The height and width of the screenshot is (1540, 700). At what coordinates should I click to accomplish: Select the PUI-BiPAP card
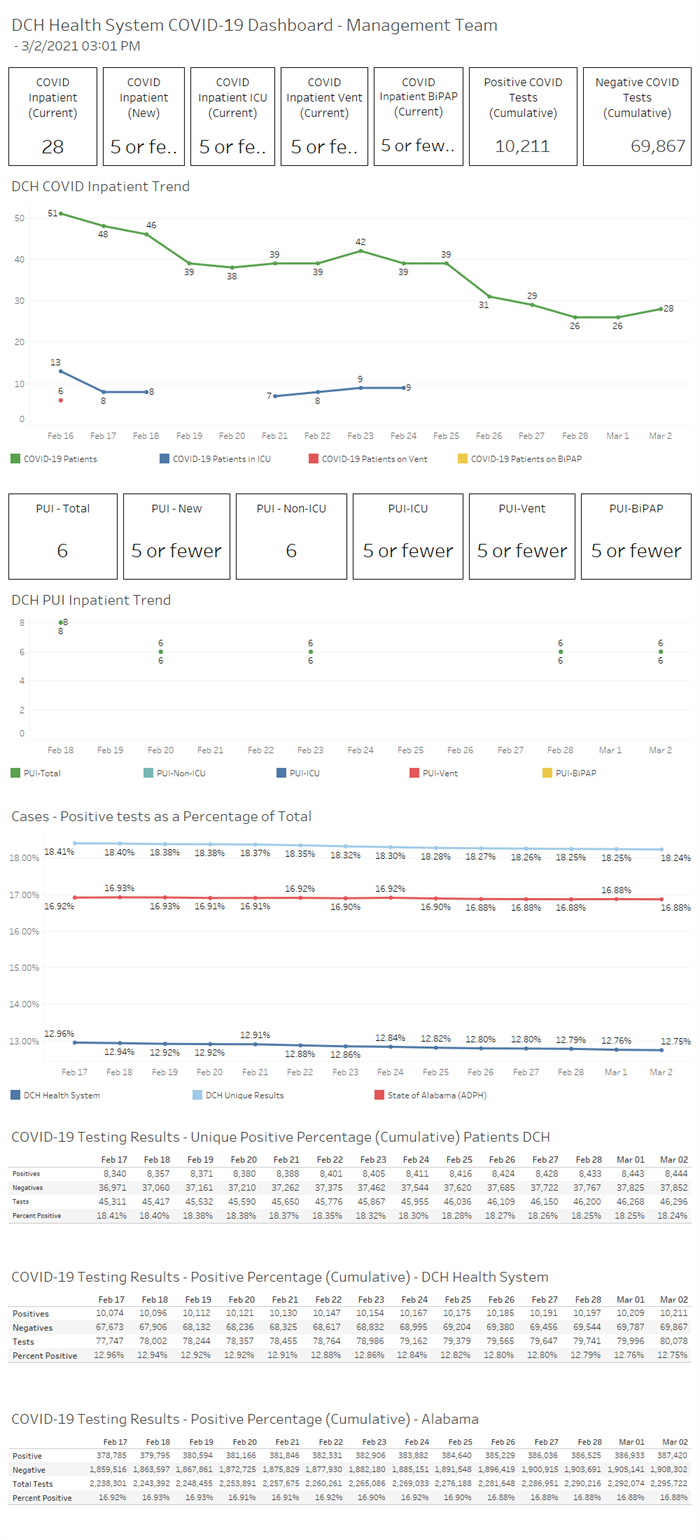point(637,535)
